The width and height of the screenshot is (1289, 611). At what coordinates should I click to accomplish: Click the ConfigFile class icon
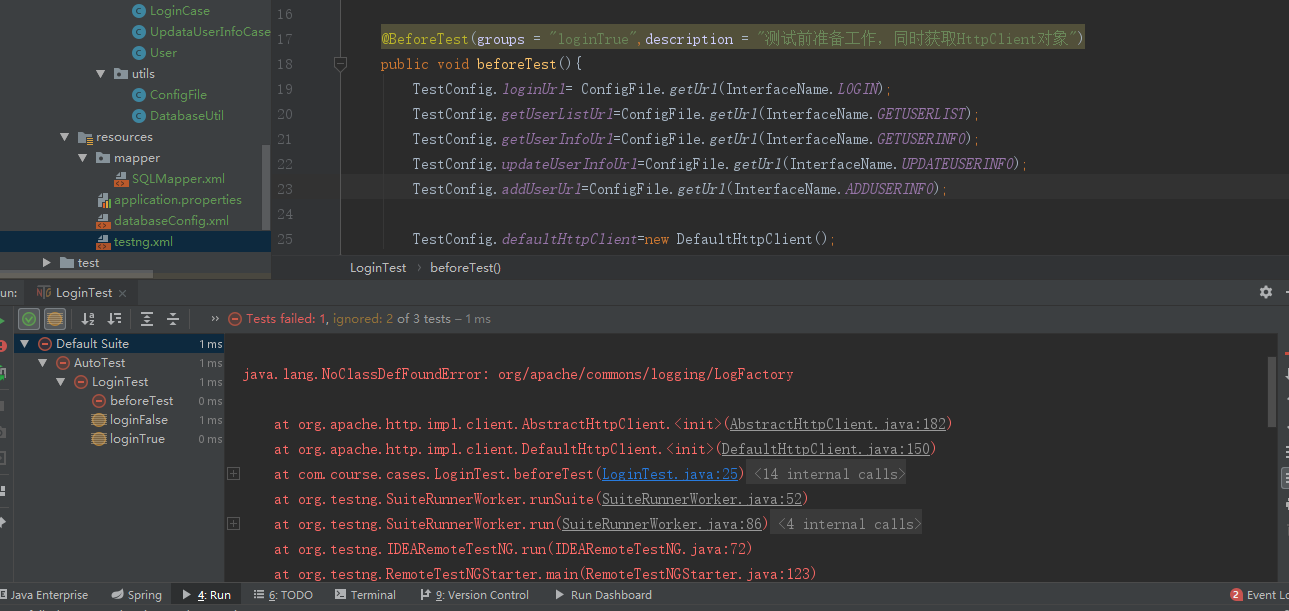[139, 95]
